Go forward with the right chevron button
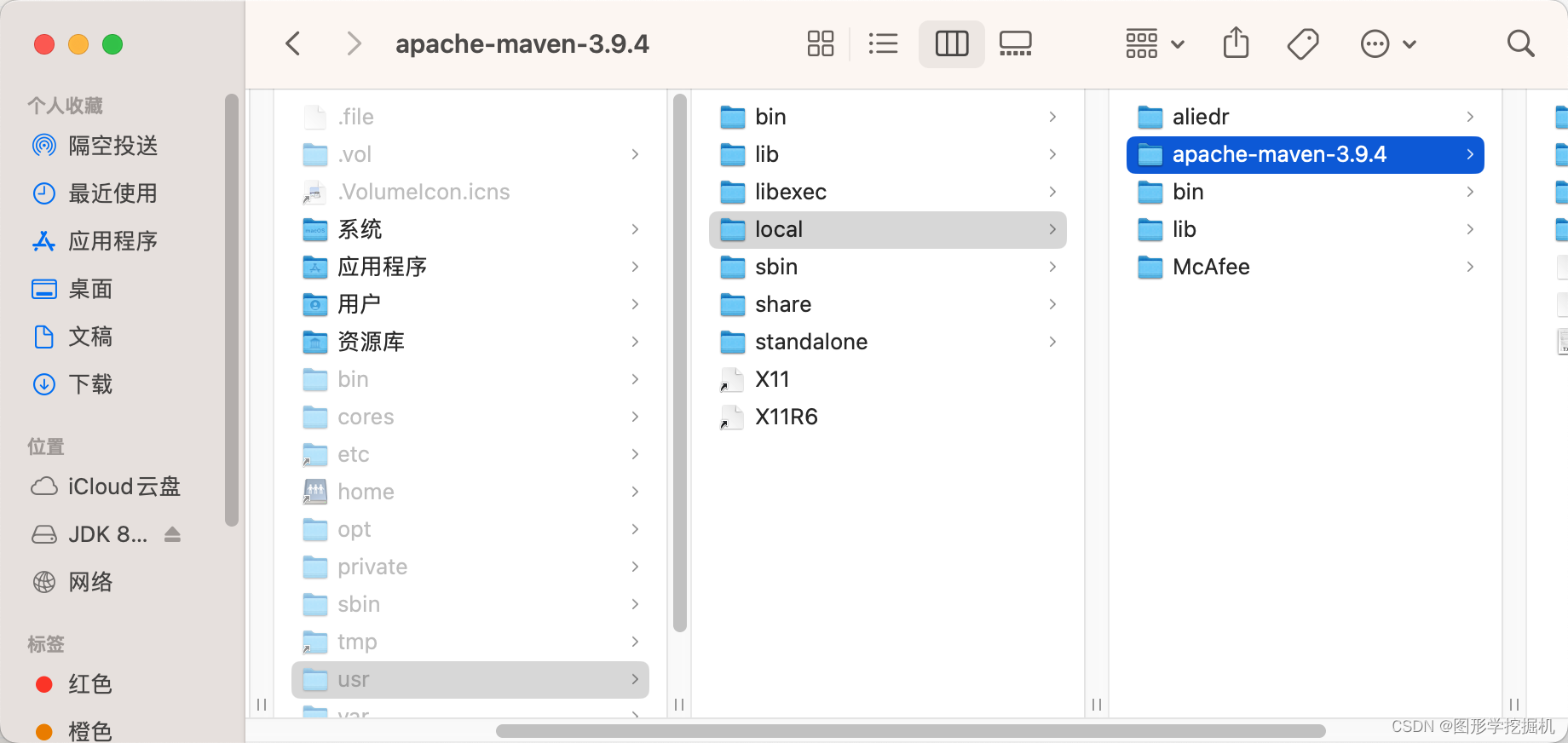 click(354, 43)
